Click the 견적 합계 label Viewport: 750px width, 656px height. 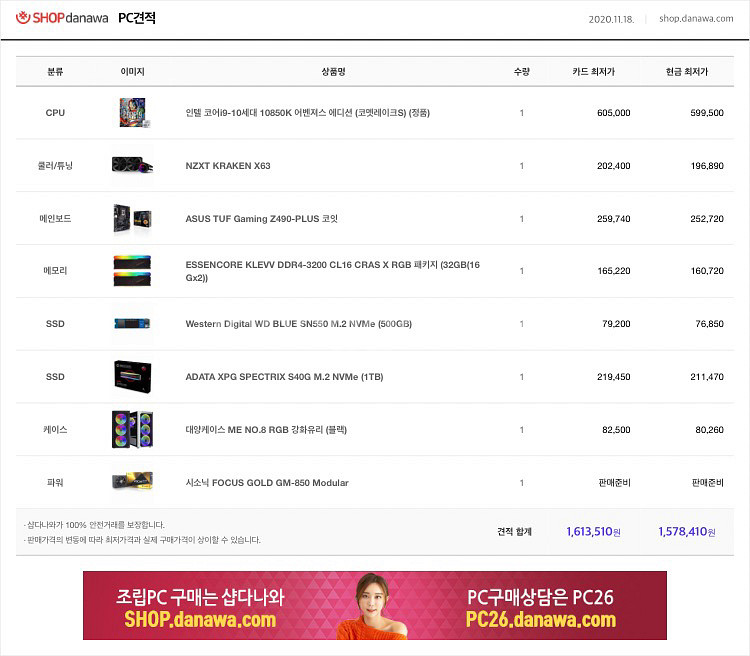point(514,532)
